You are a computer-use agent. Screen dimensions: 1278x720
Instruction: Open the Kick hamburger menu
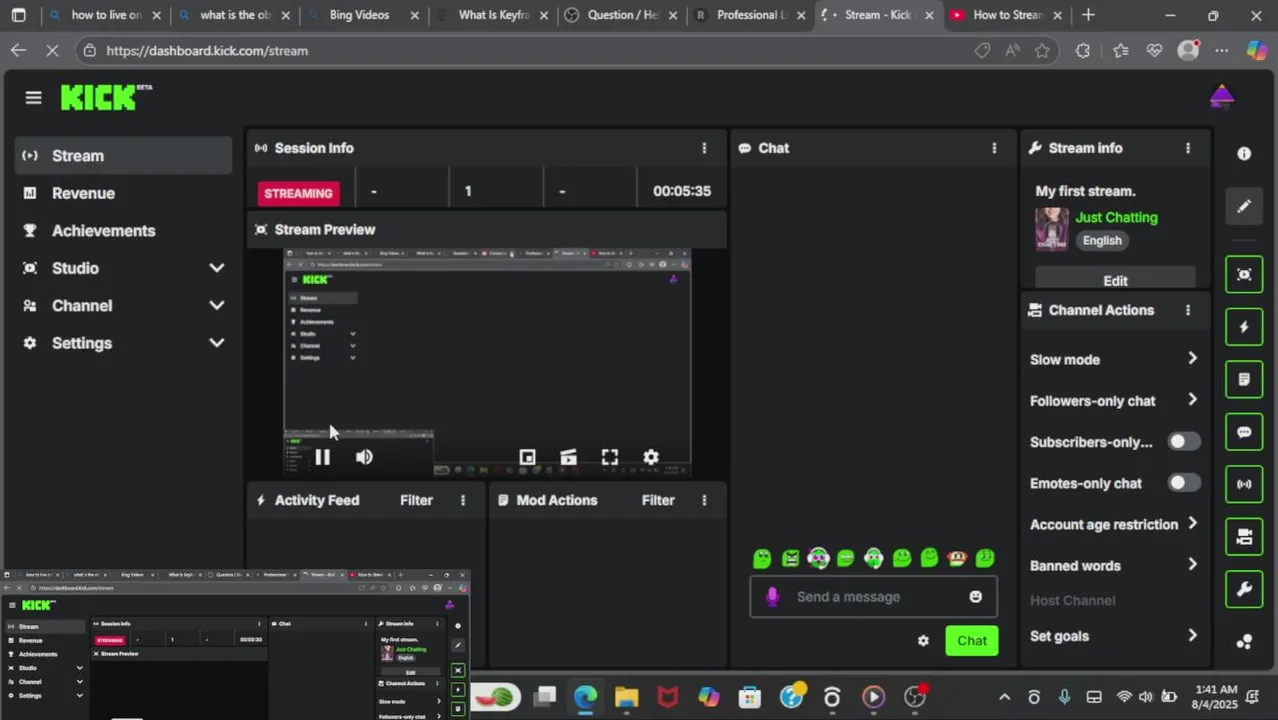33,97
